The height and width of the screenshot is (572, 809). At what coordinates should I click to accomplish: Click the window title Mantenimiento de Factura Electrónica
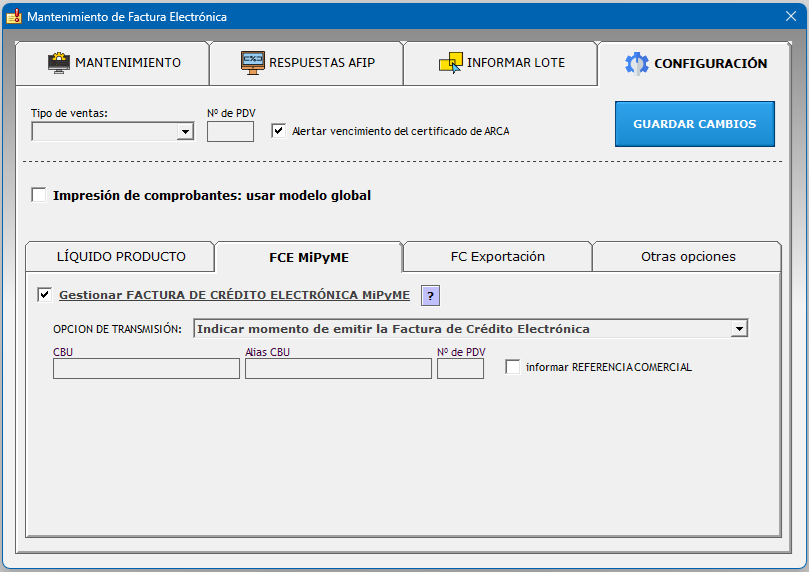point(127,17)
